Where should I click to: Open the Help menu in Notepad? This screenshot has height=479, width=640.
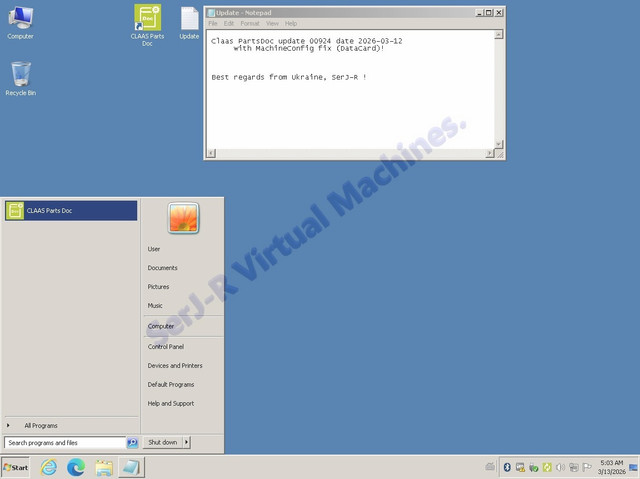click(291, 24)
